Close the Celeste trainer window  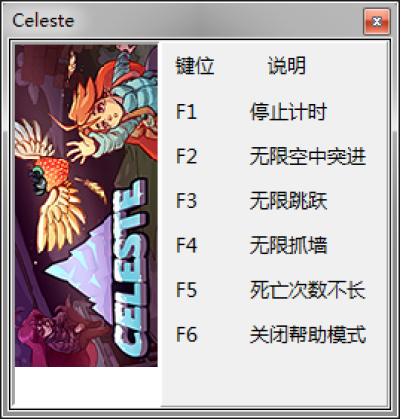click(x=377, y=22)
